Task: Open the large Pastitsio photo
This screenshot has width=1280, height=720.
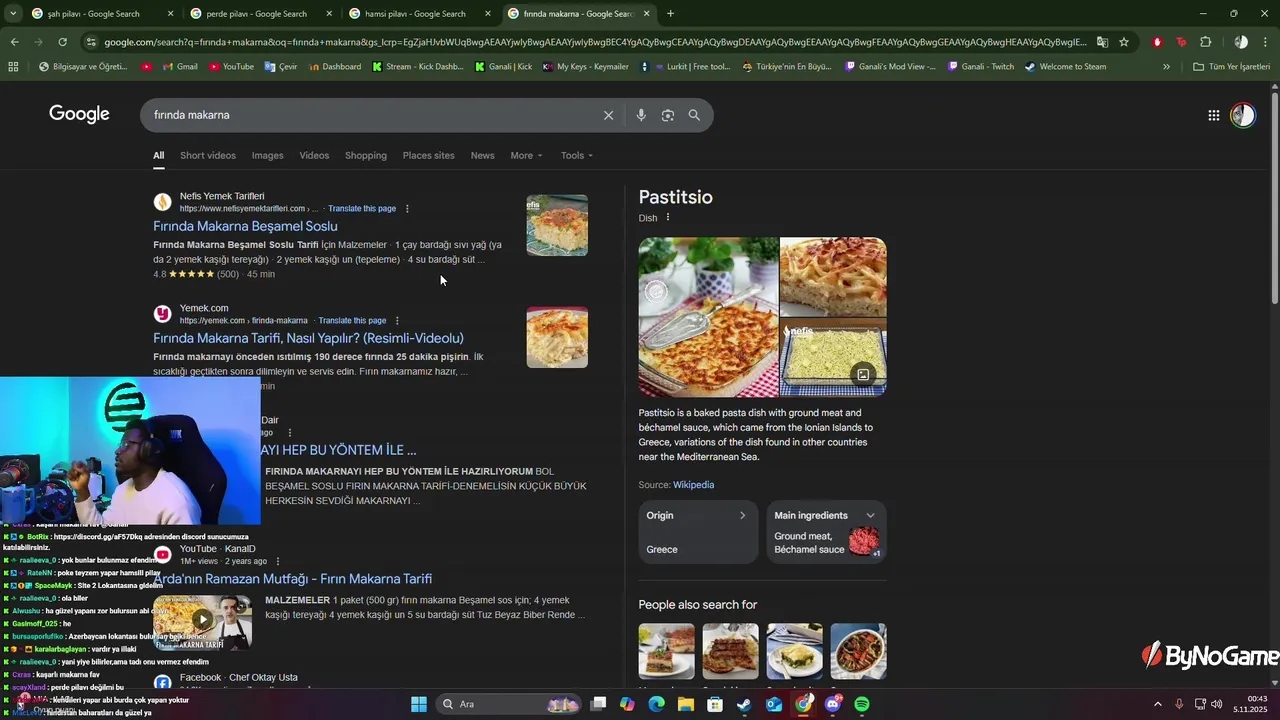Action: (x=708, y=317)
